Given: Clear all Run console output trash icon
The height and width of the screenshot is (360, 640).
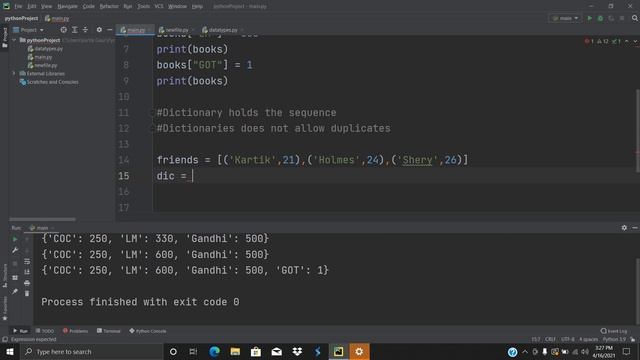Looking at the screenshot, I should (27, 293).
